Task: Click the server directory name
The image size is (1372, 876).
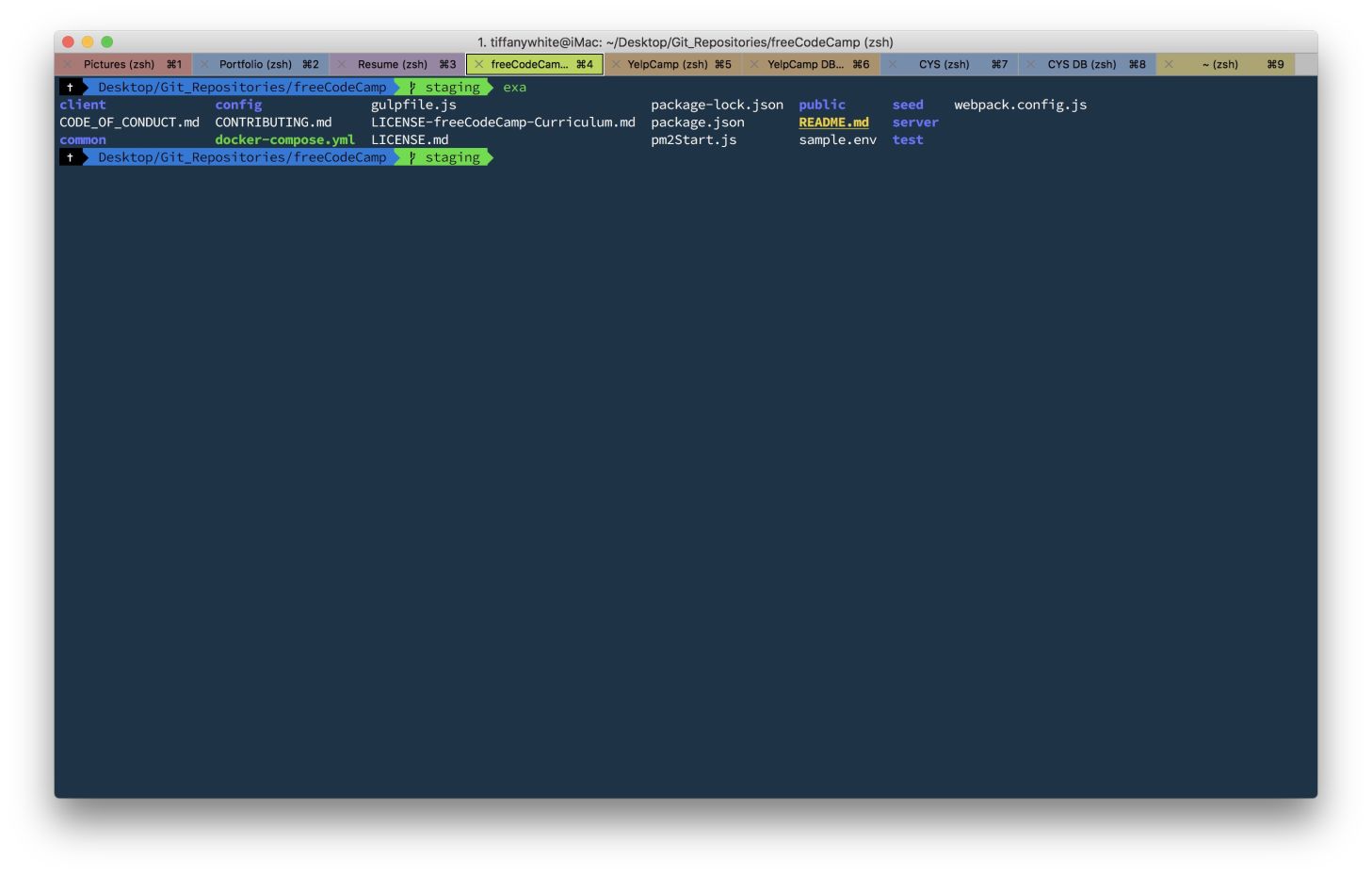Action: (915, 122)
